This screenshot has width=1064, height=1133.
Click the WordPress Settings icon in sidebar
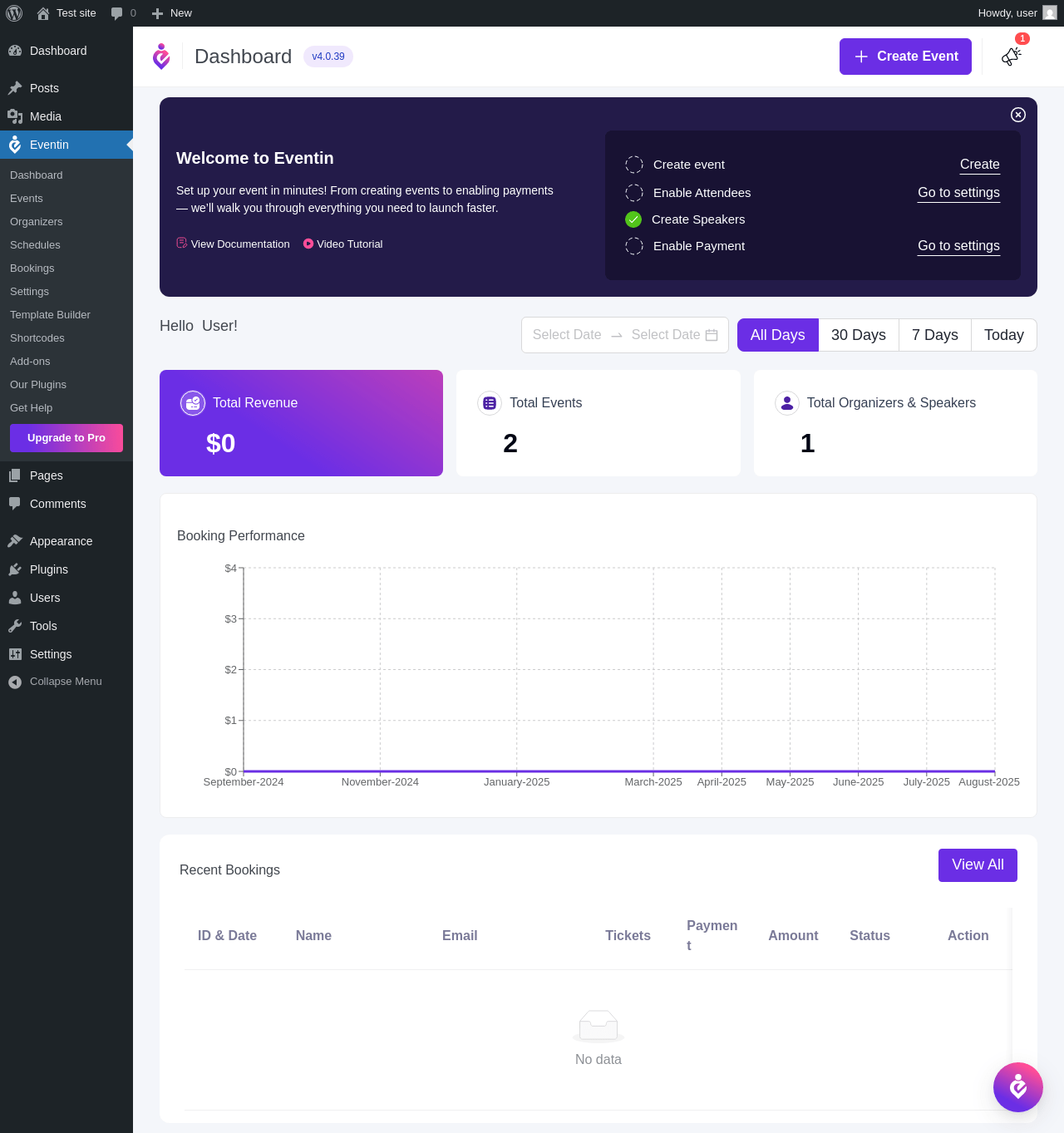(15, 654)
